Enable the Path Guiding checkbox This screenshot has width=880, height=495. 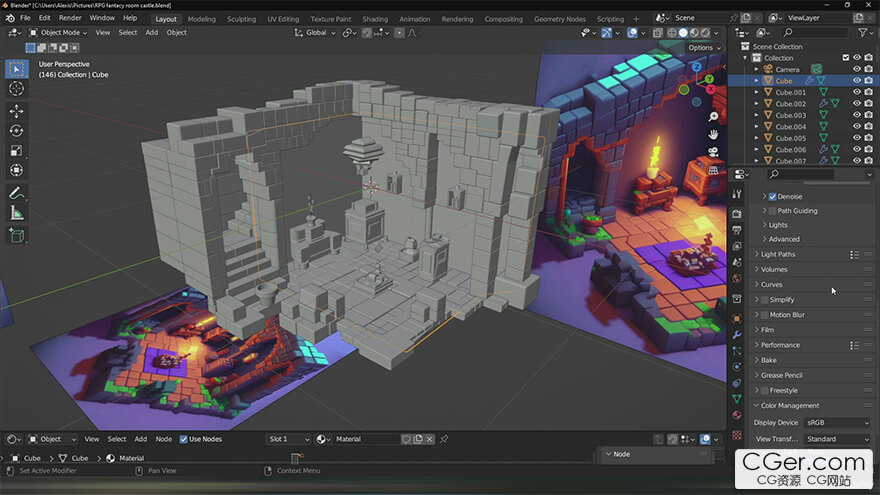coord(772,211)
